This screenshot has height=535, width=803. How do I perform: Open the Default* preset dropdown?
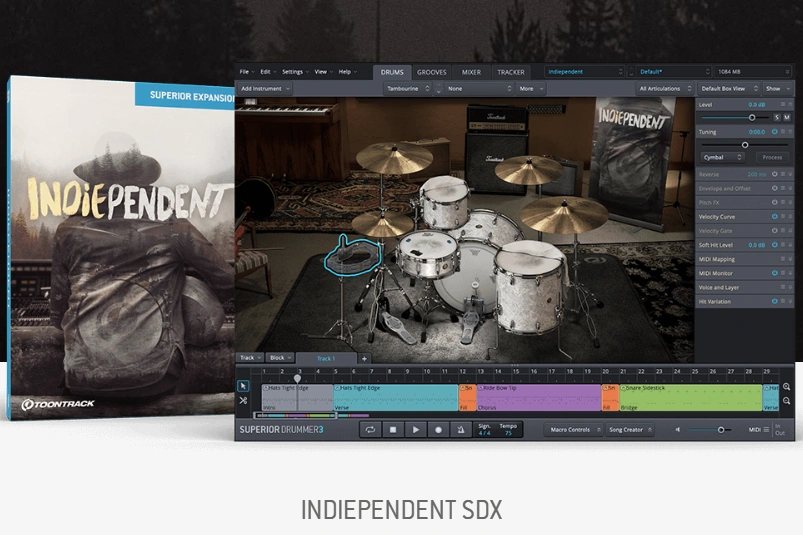(674, 72)
